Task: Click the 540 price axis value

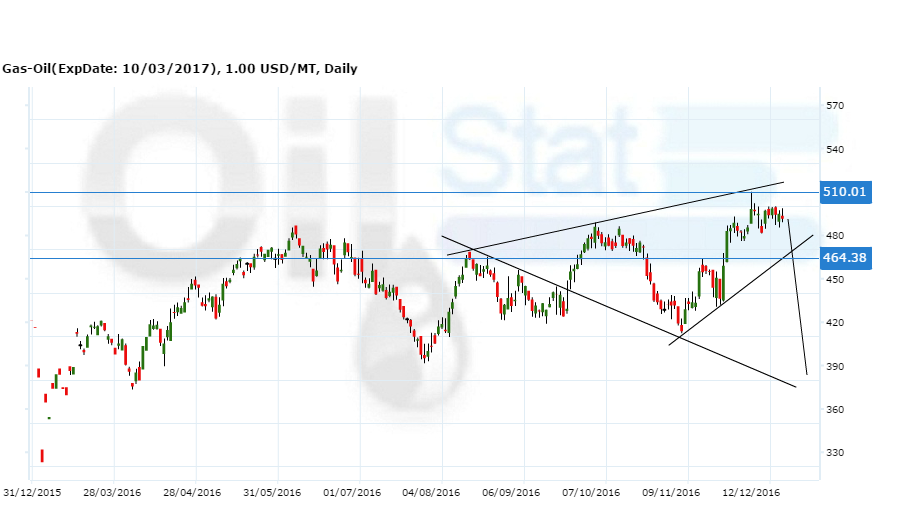Action: (836, 150)
